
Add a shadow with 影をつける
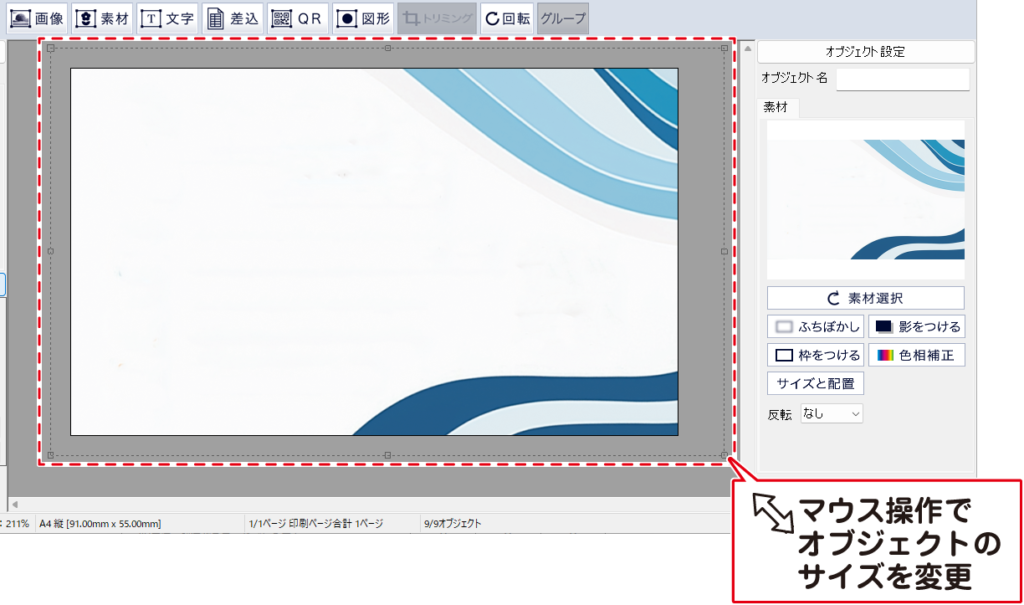tap(916, 326)
